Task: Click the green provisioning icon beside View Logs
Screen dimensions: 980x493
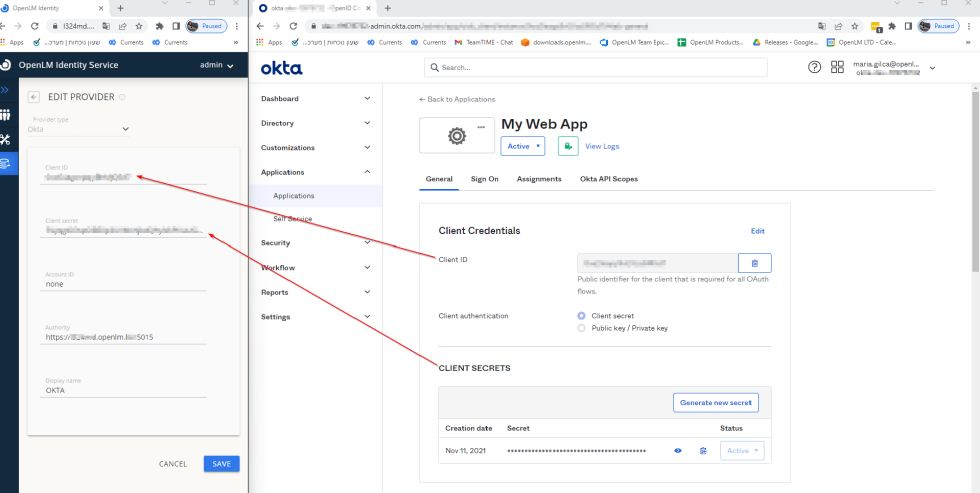Action: [x=567, y=146]
